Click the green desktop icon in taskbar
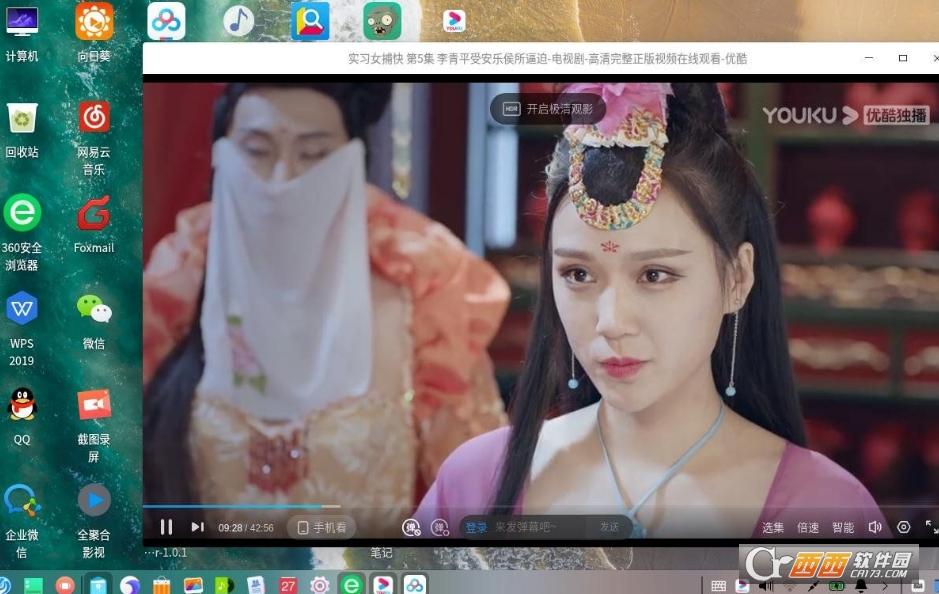Screen dimensions: 939x594 [34, 585]
